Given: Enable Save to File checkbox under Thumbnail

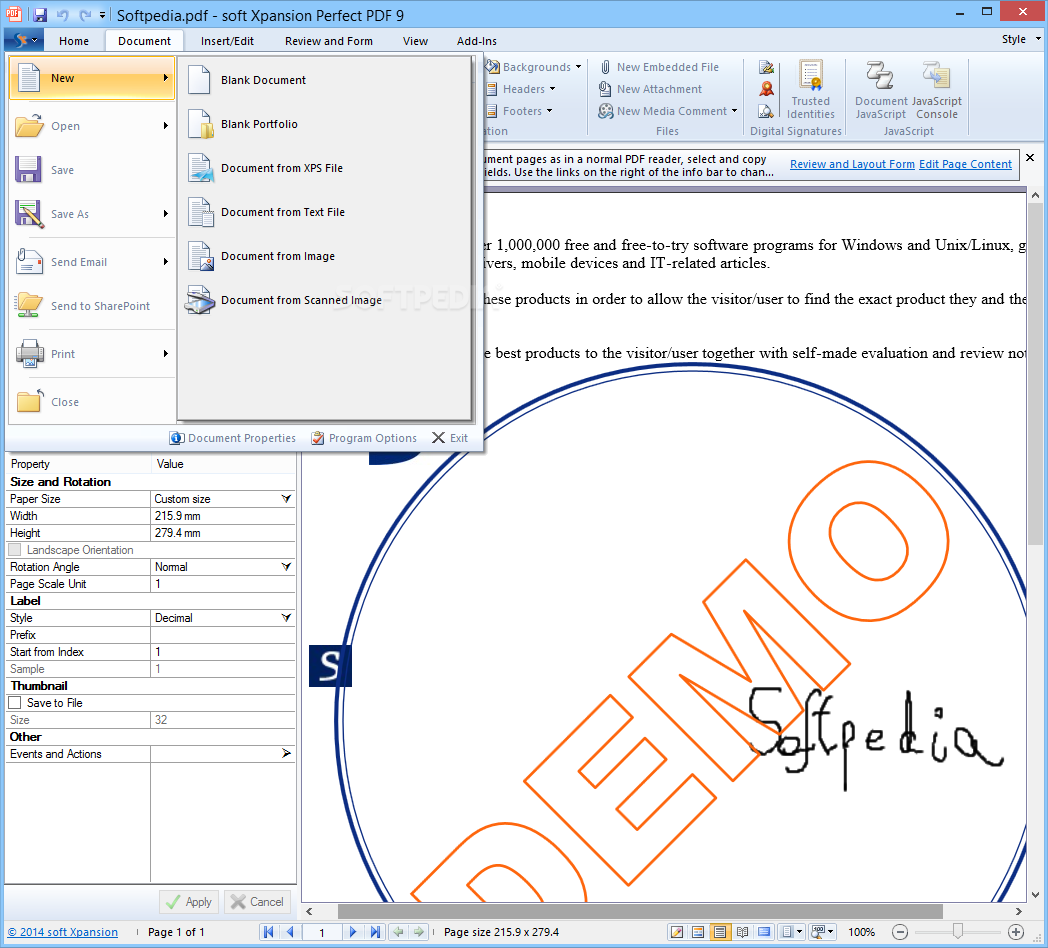Looking at the screenshot, I should click(x=15, y=703).
